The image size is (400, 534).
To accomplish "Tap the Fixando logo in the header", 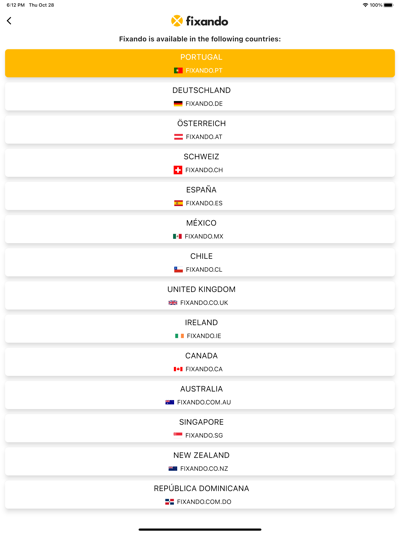I will click(x=199, y=21).
